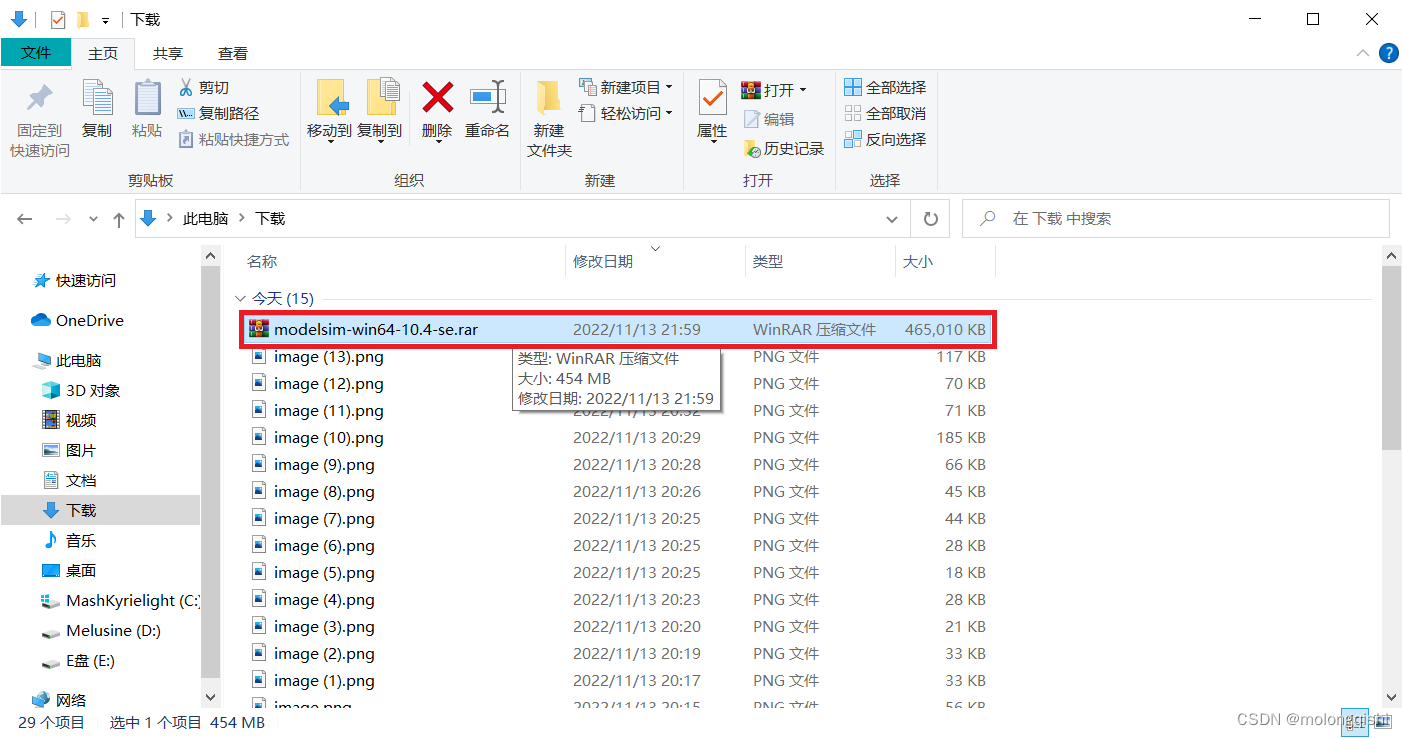This screenshot has height=738, width=1403.
Task: Click the 剪切 (Cut) scissors icon
Action: 186,87
